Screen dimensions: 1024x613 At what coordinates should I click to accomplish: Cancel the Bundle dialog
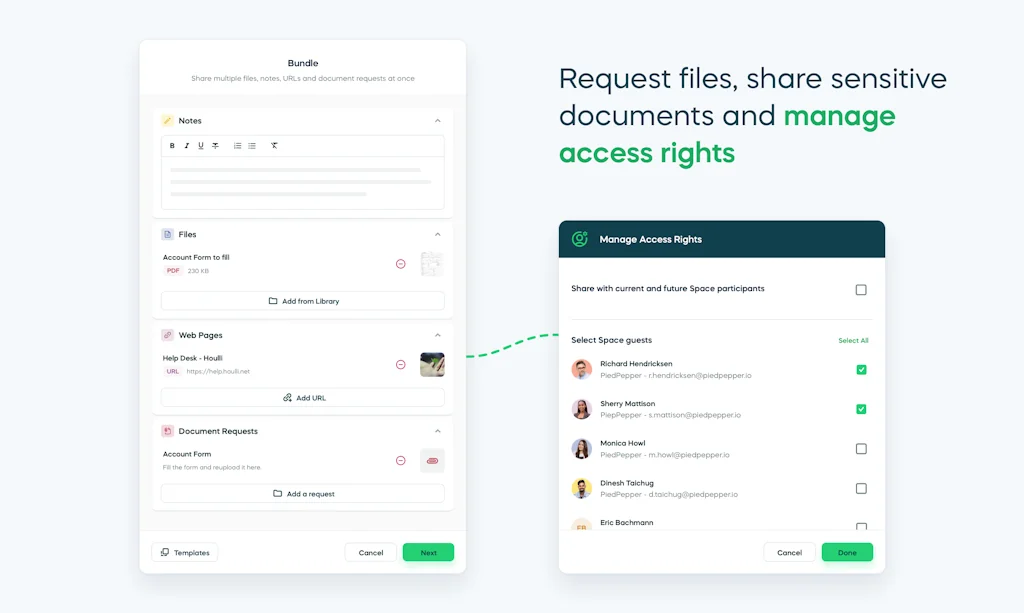click(x=370, y=552)
